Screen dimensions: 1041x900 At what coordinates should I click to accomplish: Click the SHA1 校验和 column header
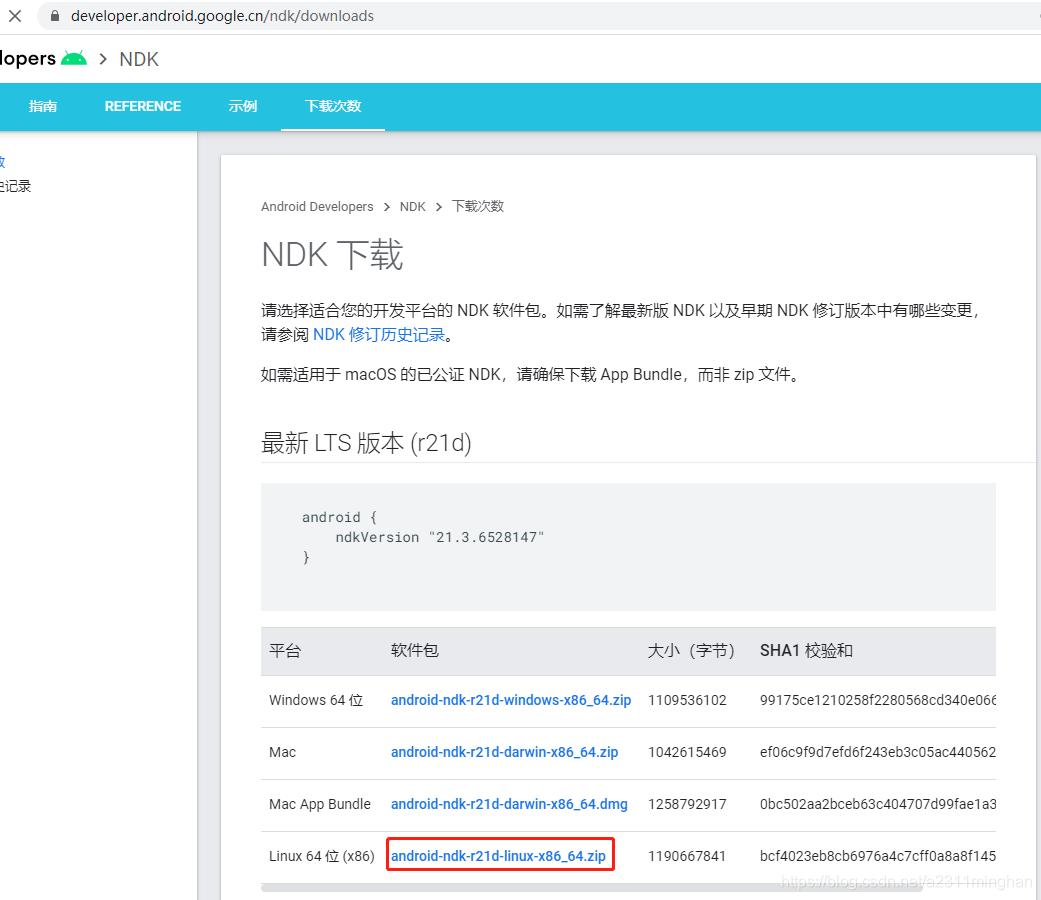[807, 650]
